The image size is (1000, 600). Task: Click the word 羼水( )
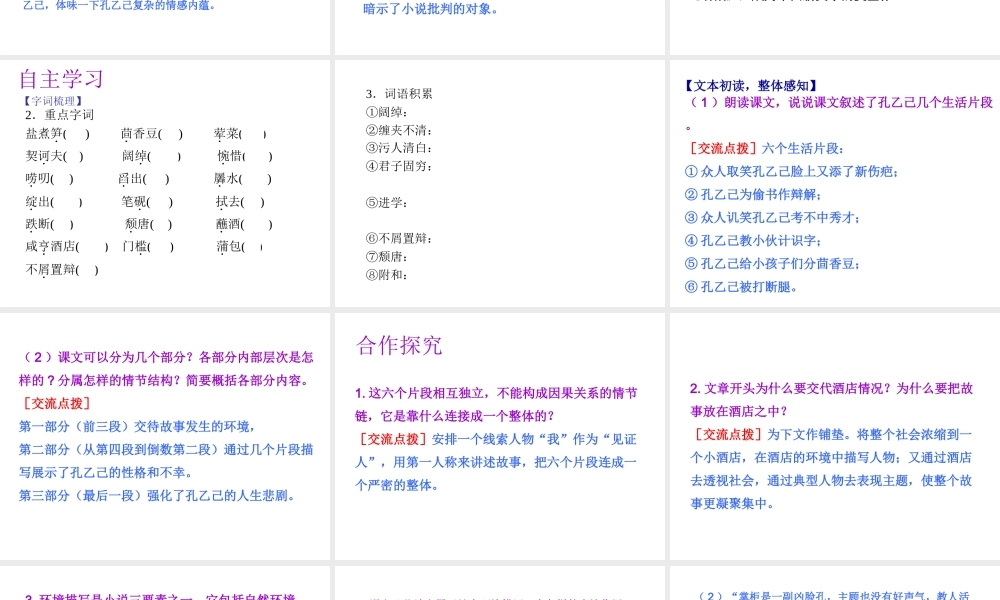(243, 179)
